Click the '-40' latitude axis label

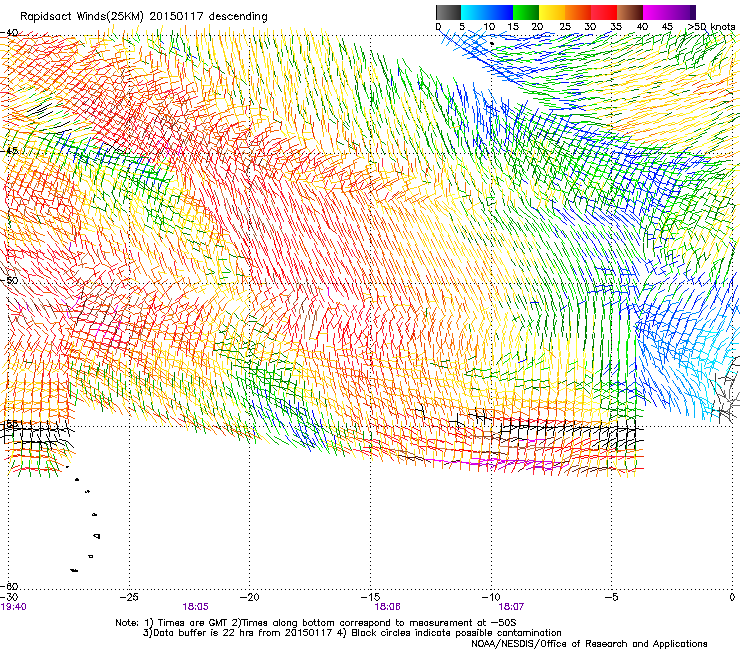point(9,33)
